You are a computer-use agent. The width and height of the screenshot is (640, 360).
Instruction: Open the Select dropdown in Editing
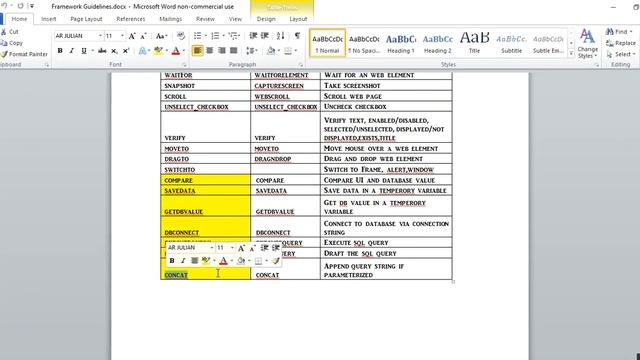click(x=621, y=54)
